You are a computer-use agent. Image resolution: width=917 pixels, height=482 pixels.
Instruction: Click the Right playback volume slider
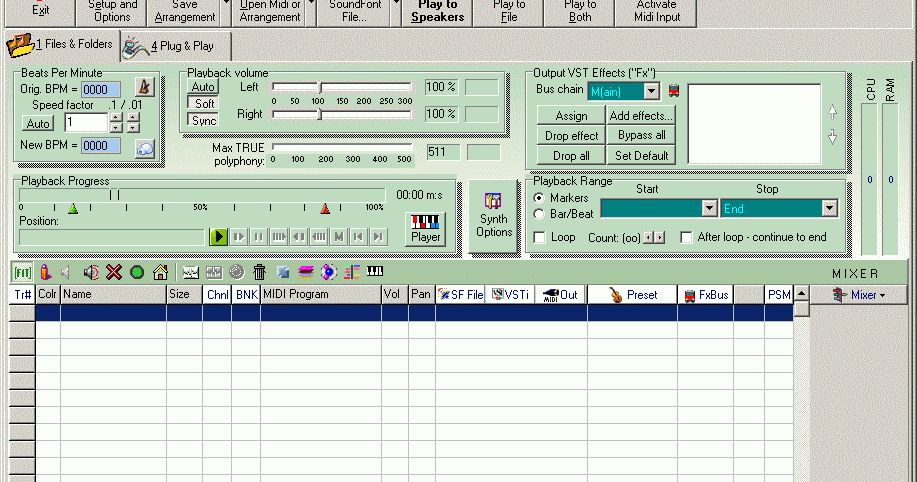coord(342,115)
